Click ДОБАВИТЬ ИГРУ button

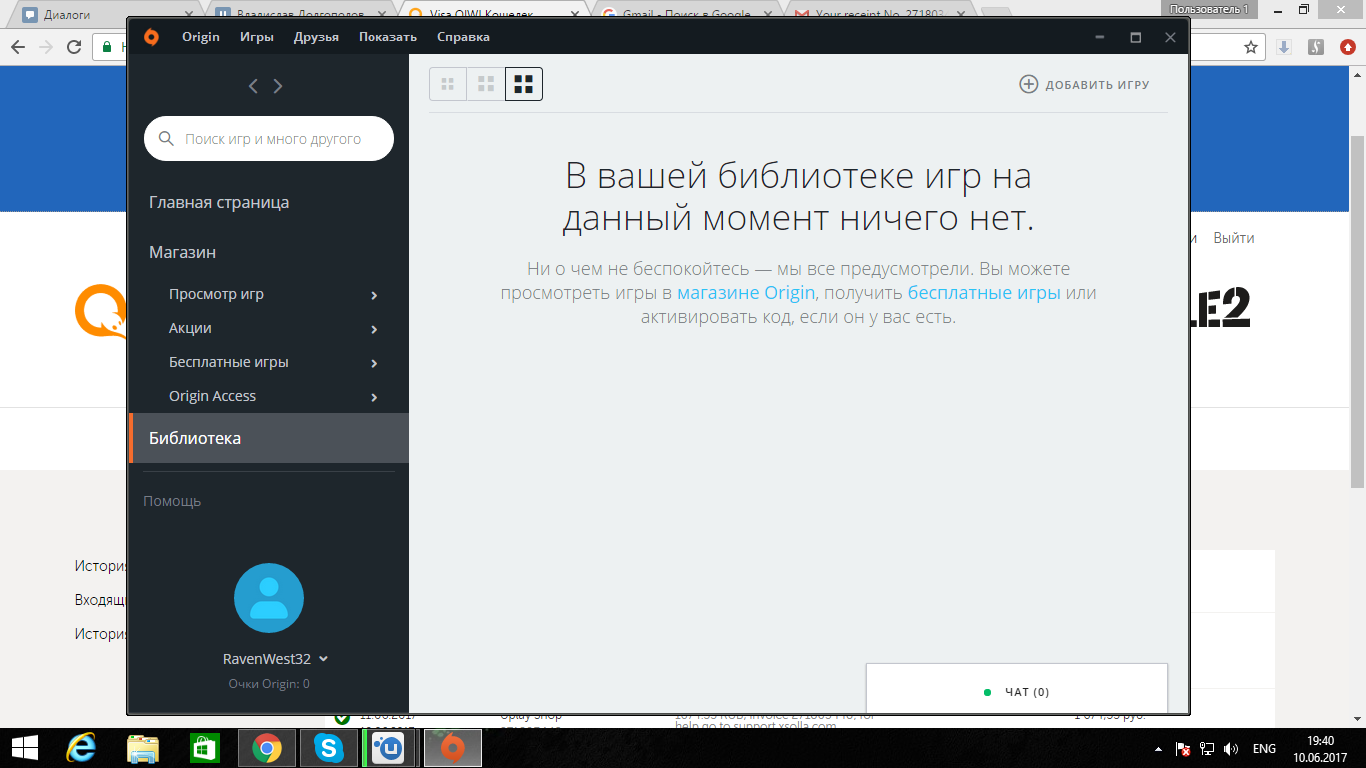coord(1084,84)
